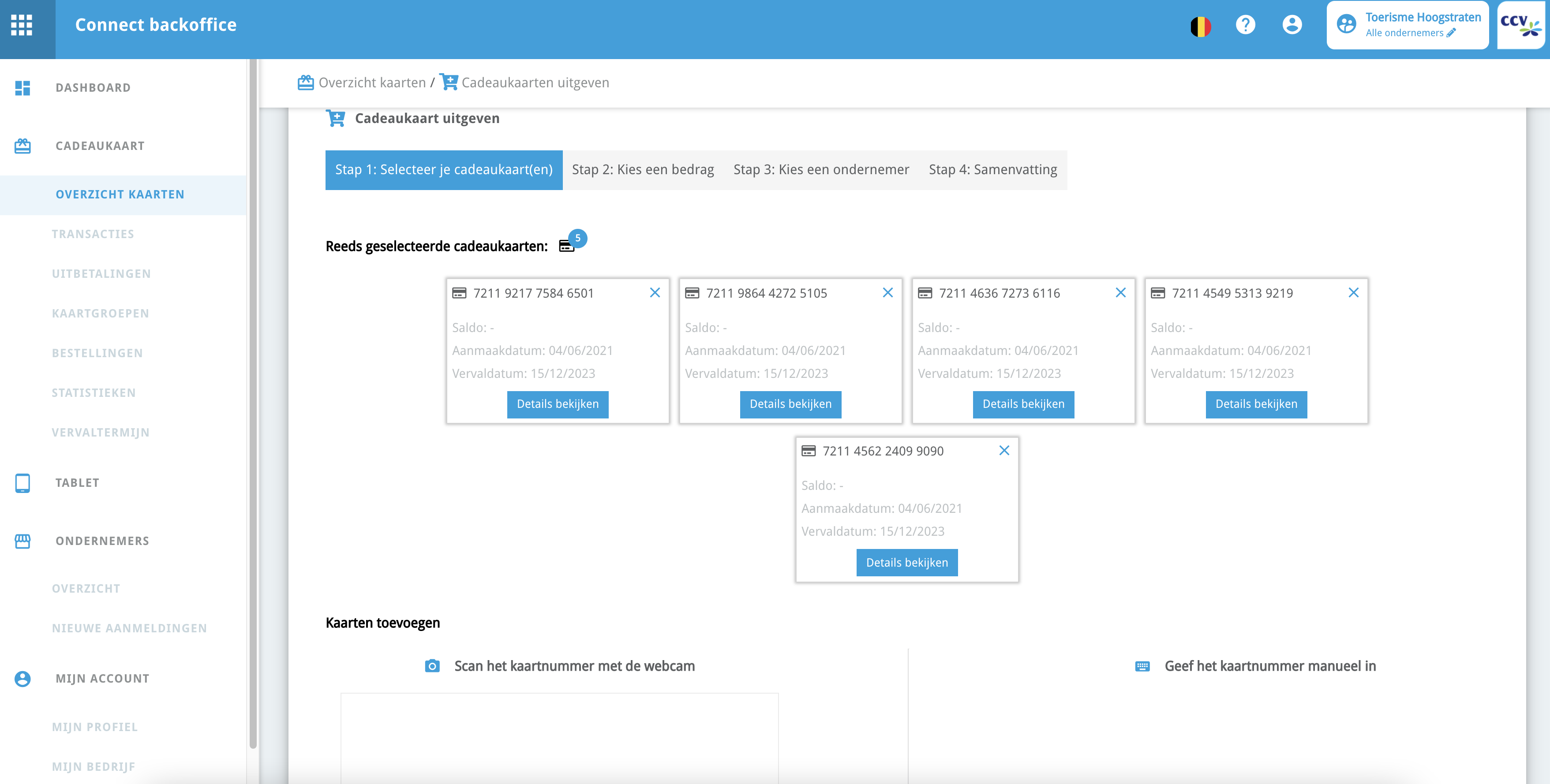Expand the Ondernemers sidebar section

[x=102, y=541]
